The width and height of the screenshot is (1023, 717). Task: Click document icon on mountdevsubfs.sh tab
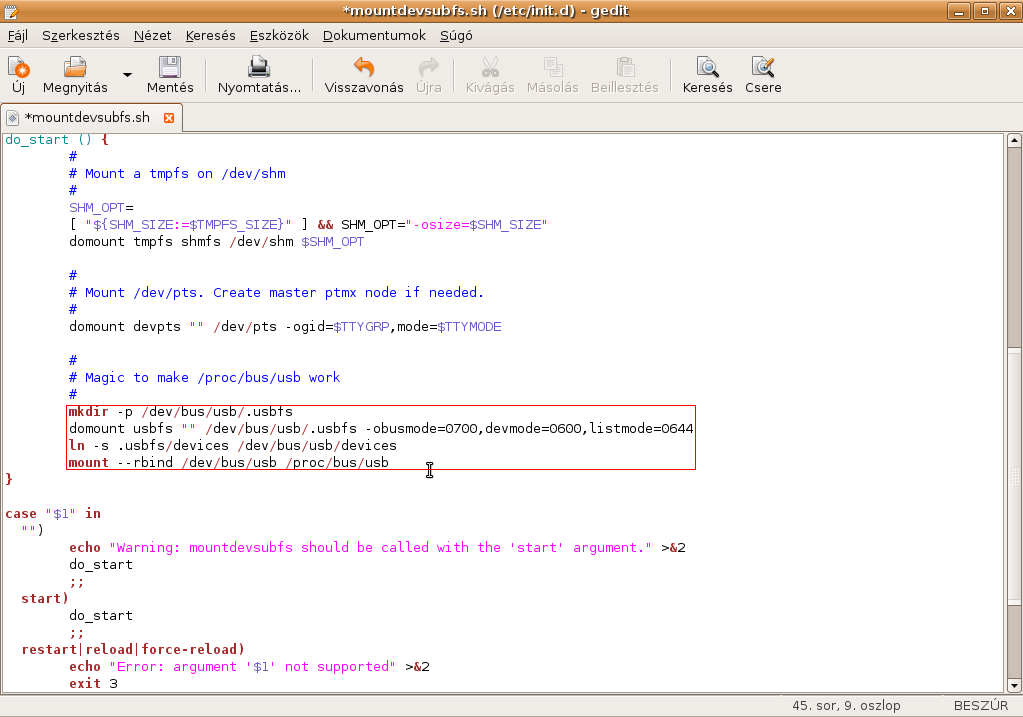coord(12,118)
